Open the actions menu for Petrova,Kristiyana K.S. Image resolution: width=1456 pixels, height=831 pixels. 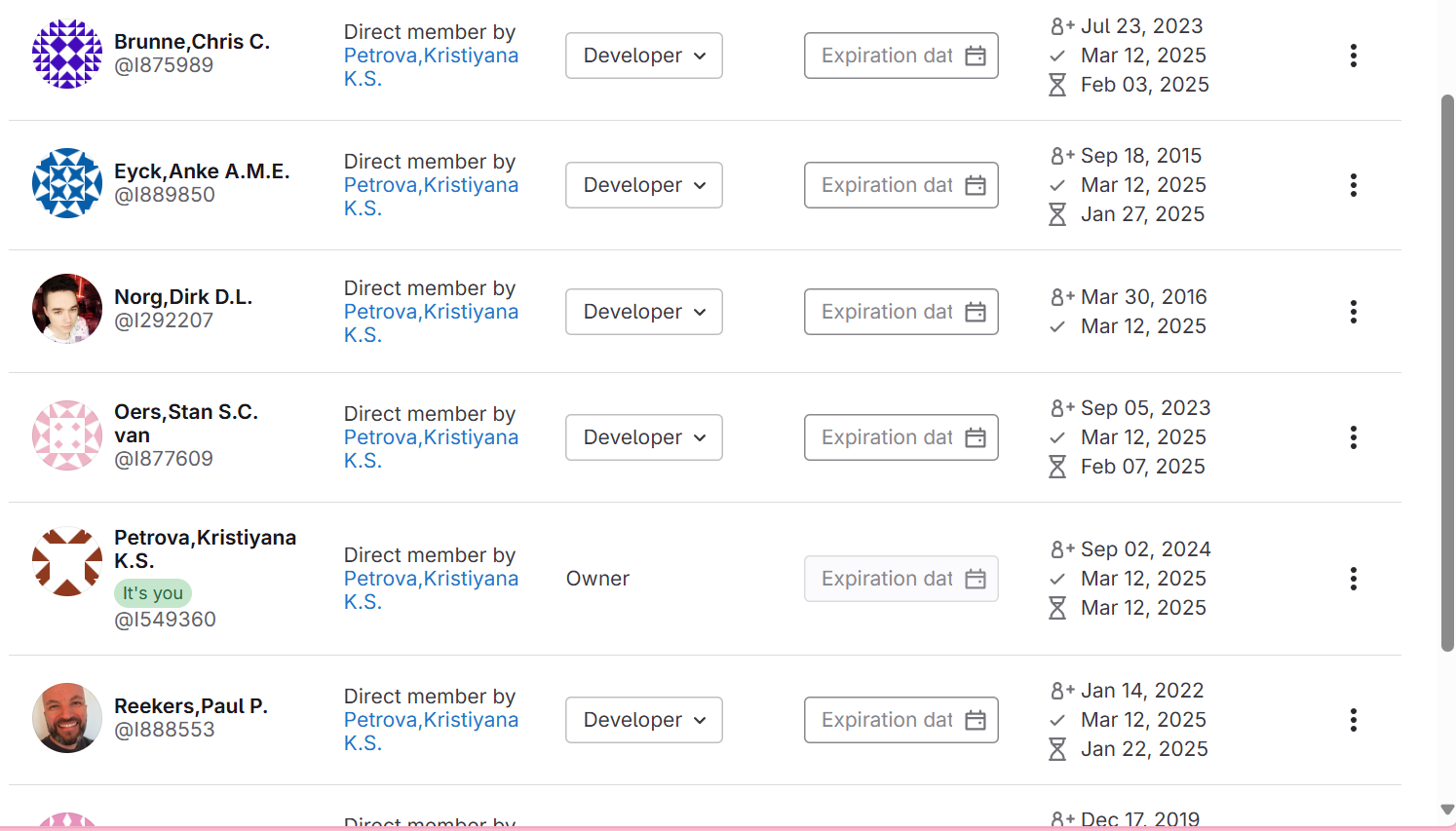tap(1354, 579)
